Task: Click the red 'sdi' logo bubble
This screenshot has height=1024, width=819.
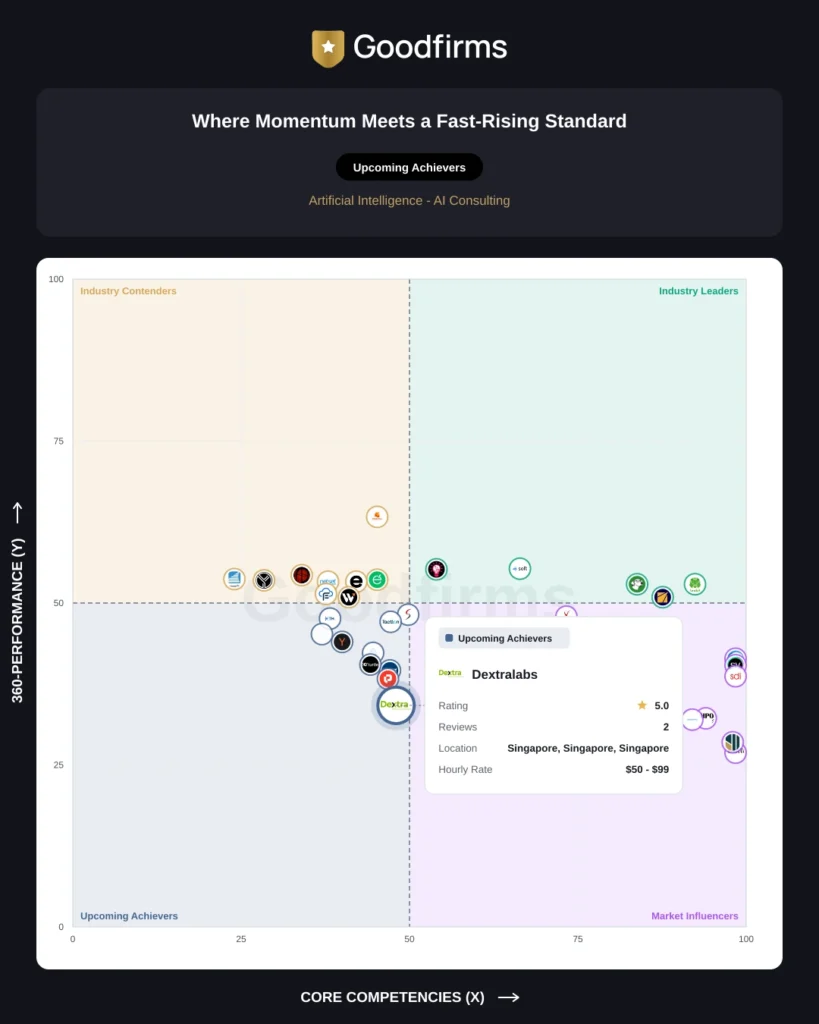Action: tap(735, 677)
